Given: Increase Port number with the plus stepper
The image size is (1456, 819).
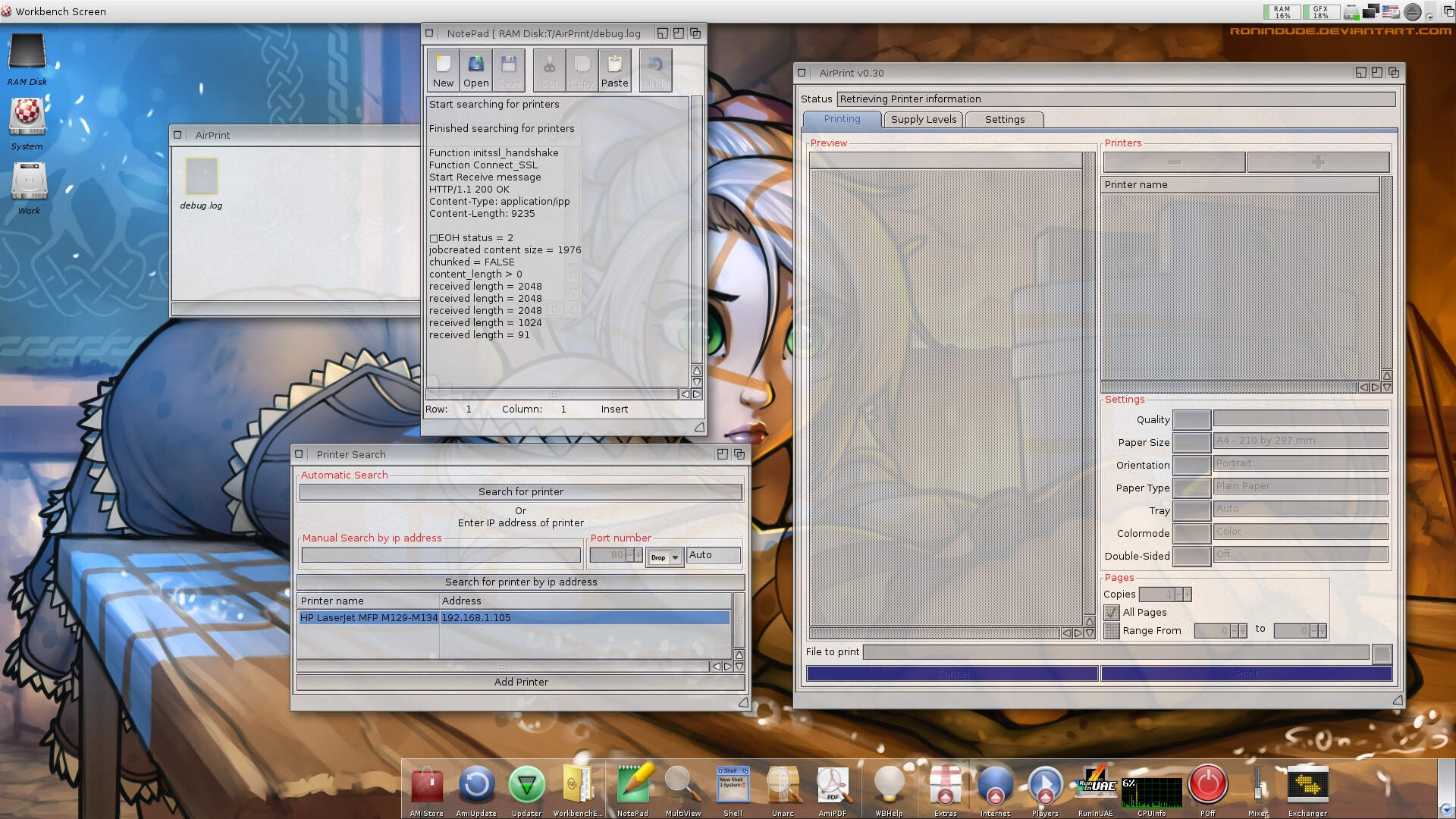Looking at the screenshot, I should tap(639, 555).
